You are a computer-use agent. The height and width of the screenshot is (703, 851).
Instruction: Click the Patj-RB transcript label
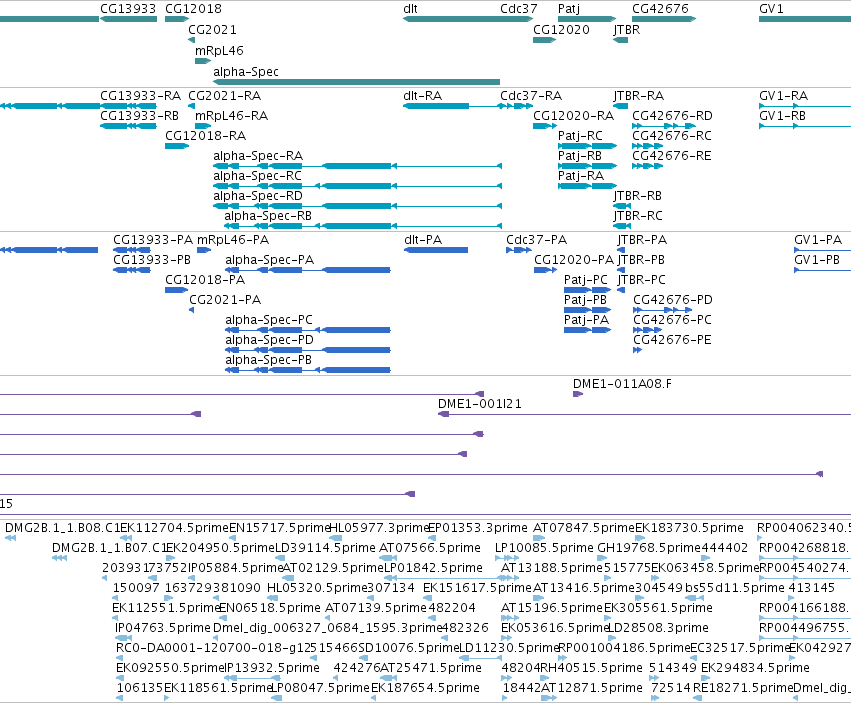pos(580,156)
